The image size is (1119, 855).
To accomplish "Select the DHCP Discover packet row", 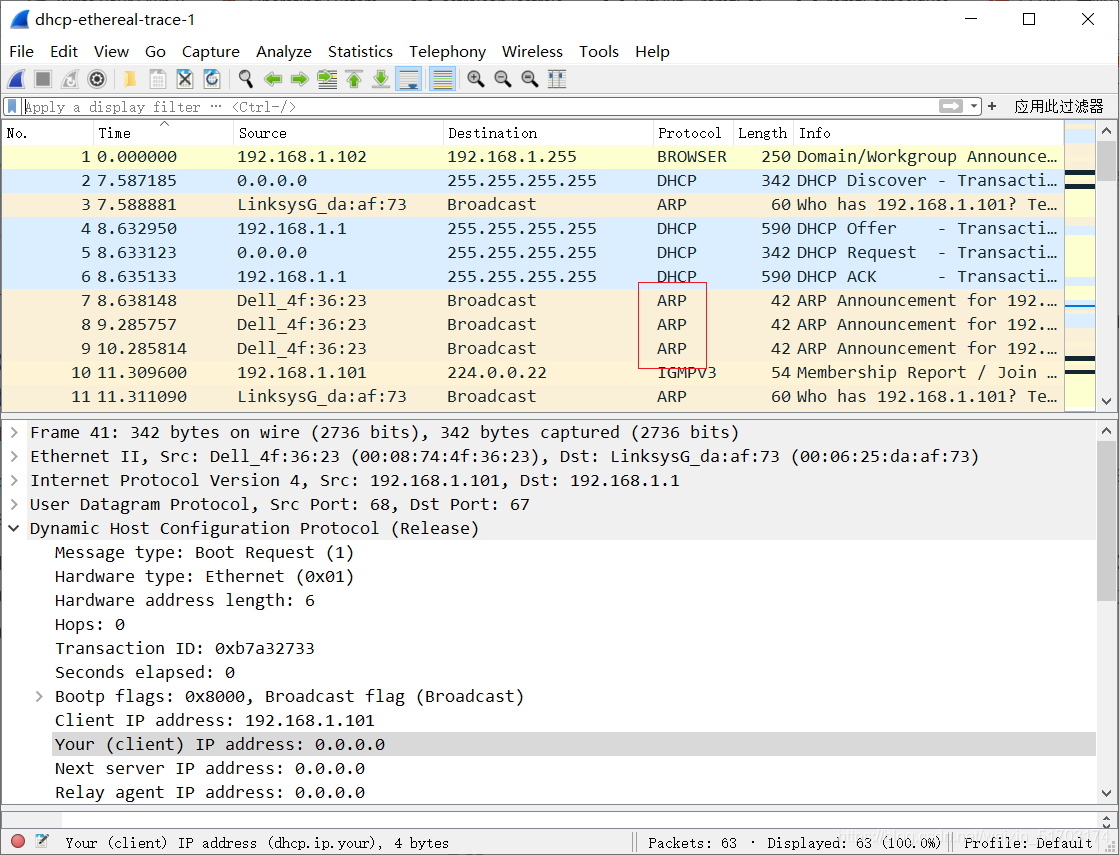I will (532, 181).
